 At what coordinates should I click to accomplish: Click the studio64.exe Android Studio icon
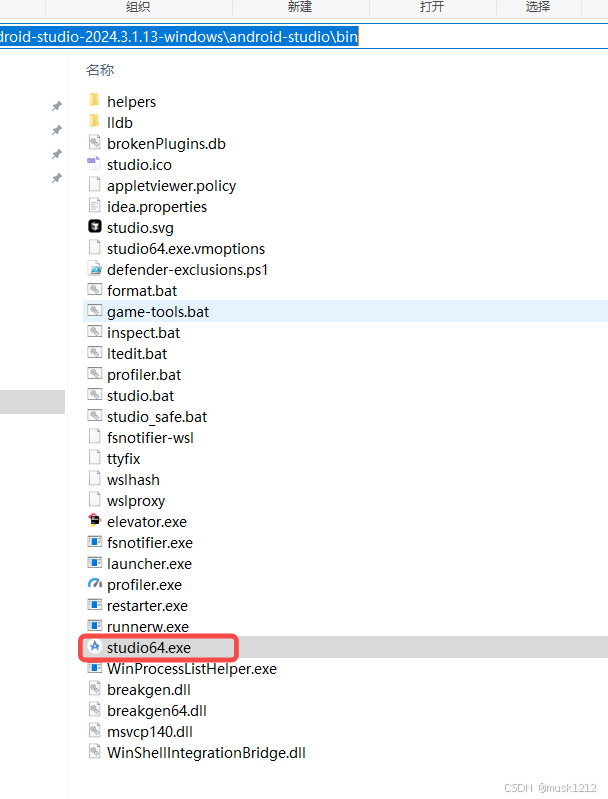coord(94,647)
